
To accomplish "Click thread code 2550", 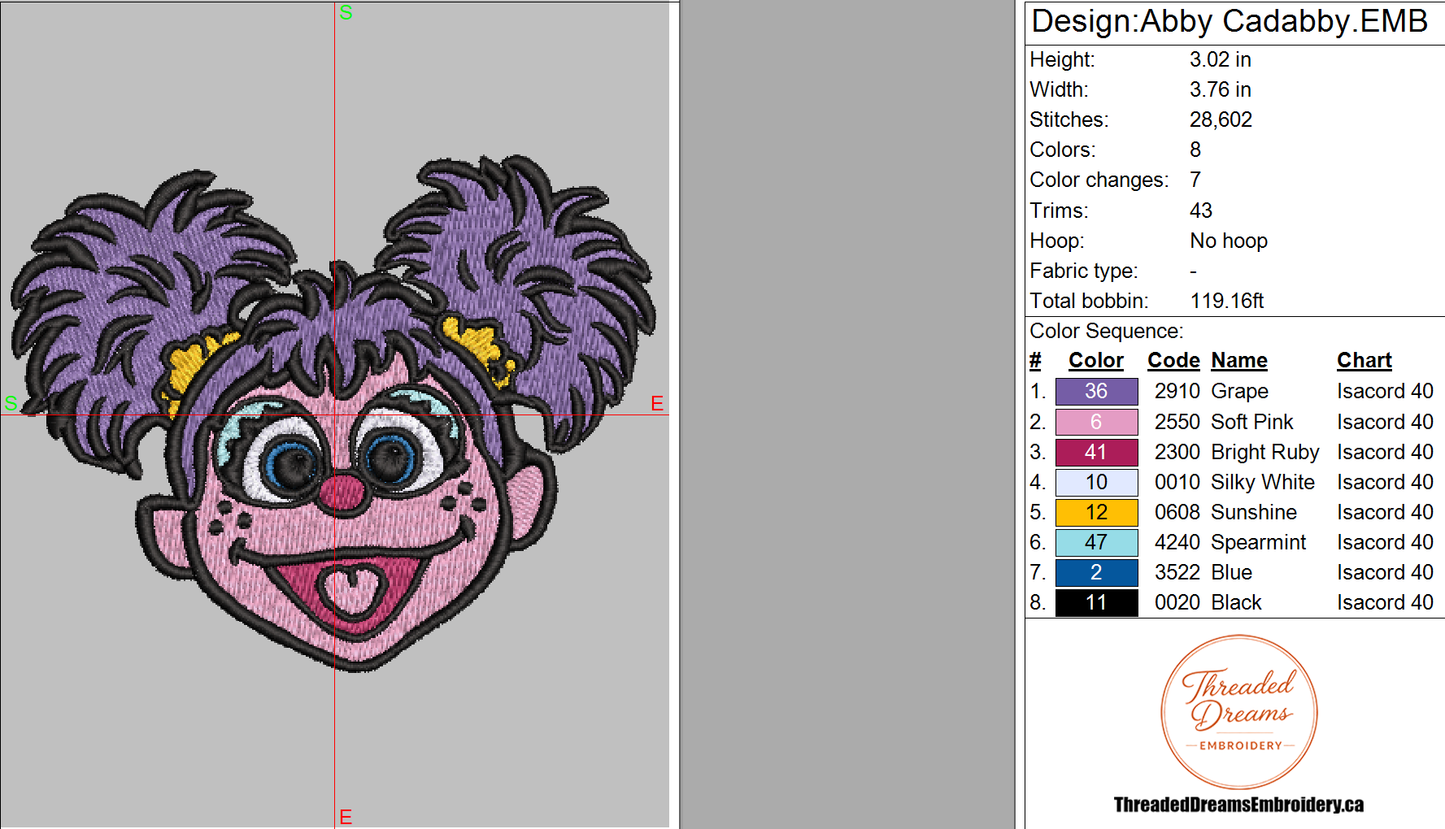I will (x=1176, y=422).
